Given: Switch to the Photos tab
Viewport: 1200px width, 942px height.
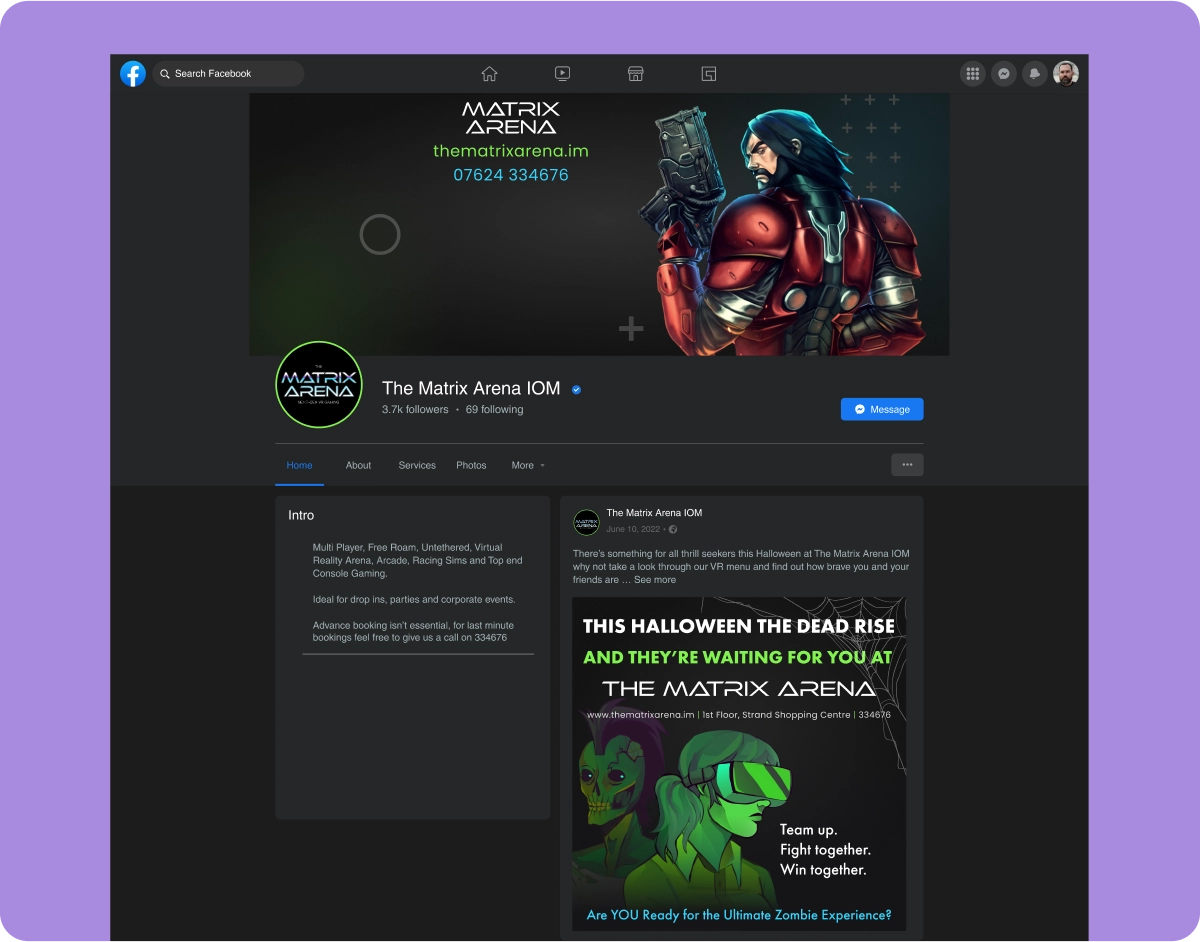Looking at the screenshot, I should [471, 465].
